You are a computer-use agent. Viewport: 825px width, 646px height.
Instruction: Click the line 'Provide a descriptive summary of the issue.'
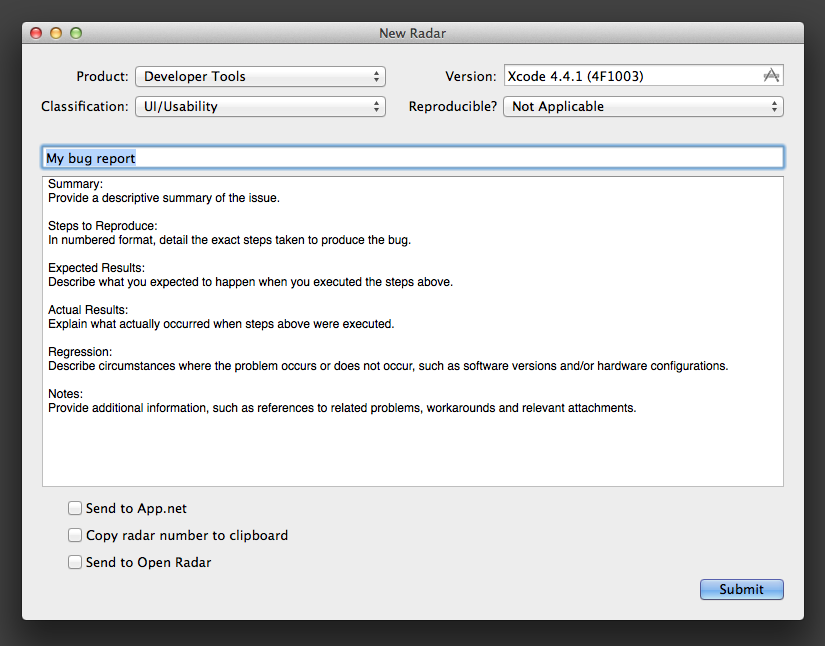pyautogui.click(x=164, y=198)
